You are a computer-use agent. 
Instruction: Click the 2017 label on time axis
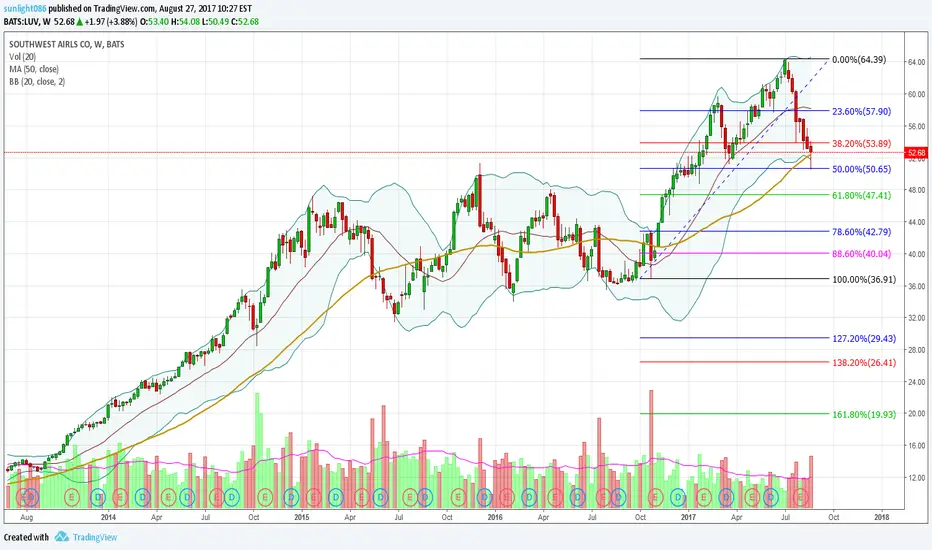[688, 517]
